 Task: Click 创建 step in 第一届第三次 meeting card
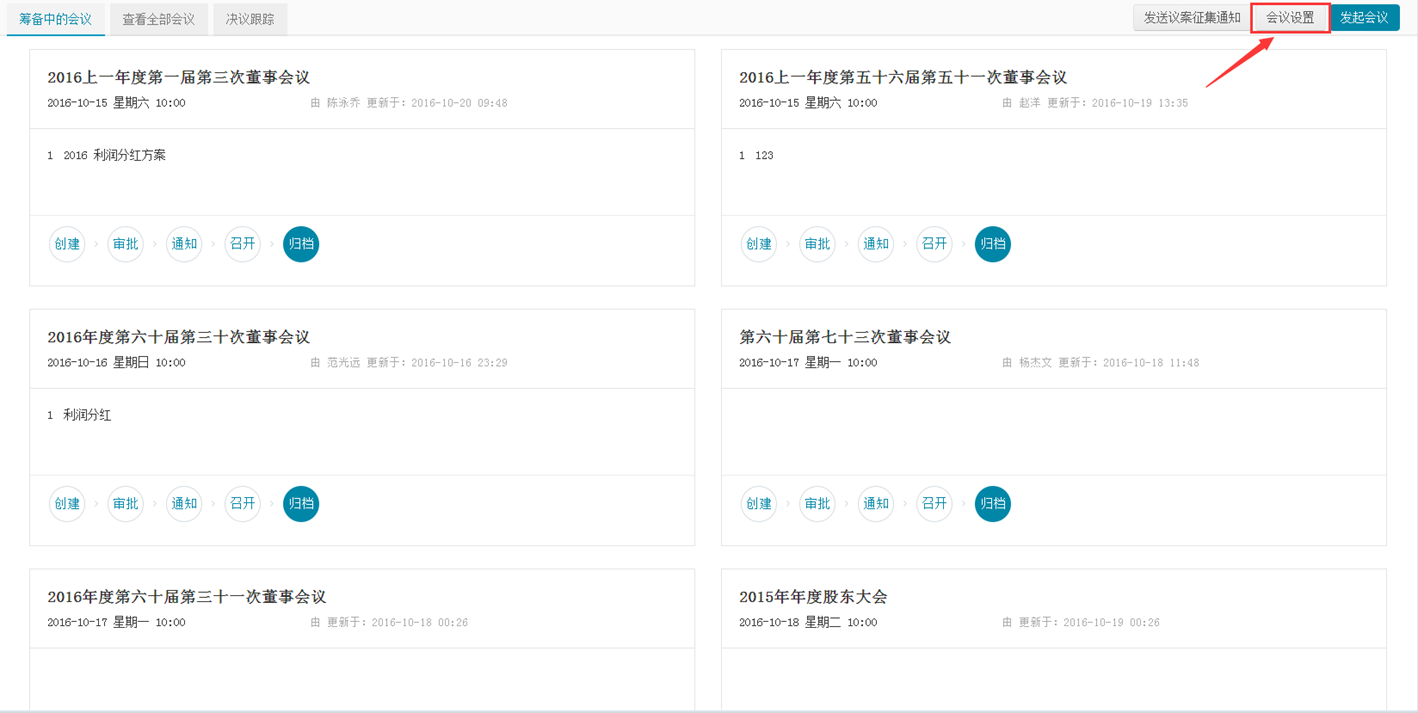point(67,244)
